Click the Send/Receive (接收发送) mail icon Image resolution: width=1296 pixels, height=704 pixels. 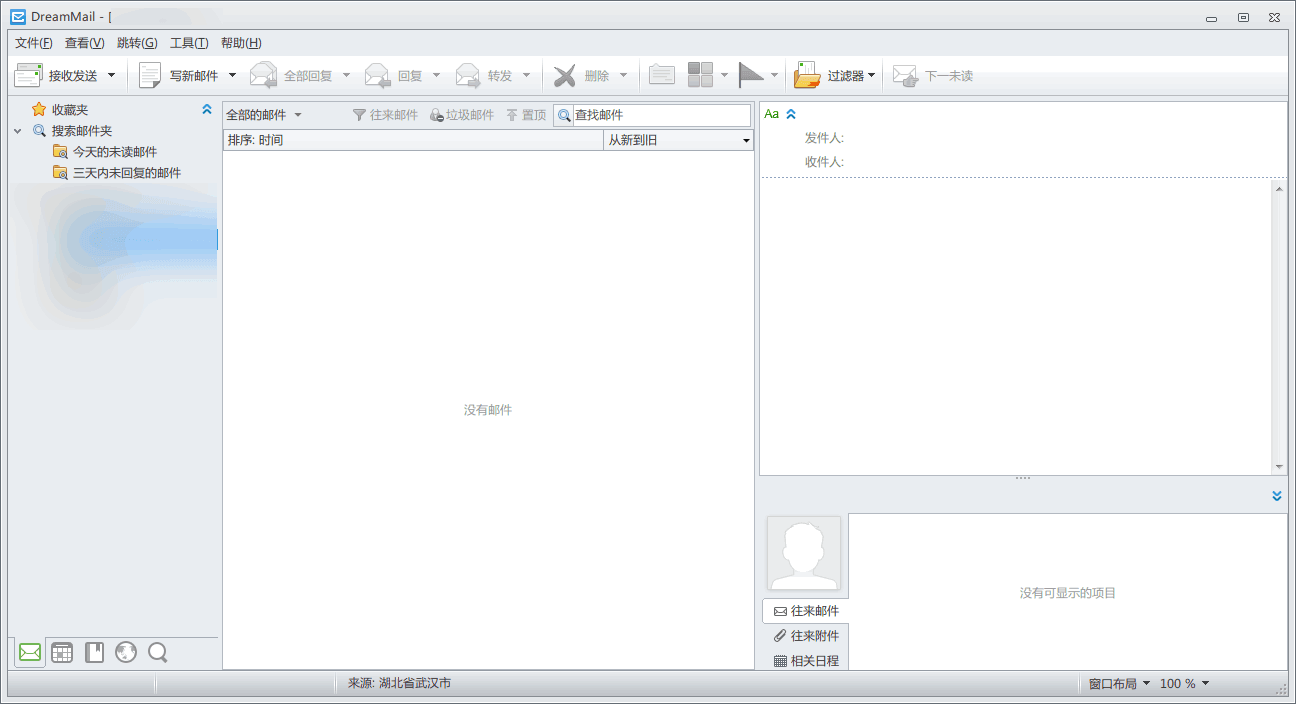28,75
